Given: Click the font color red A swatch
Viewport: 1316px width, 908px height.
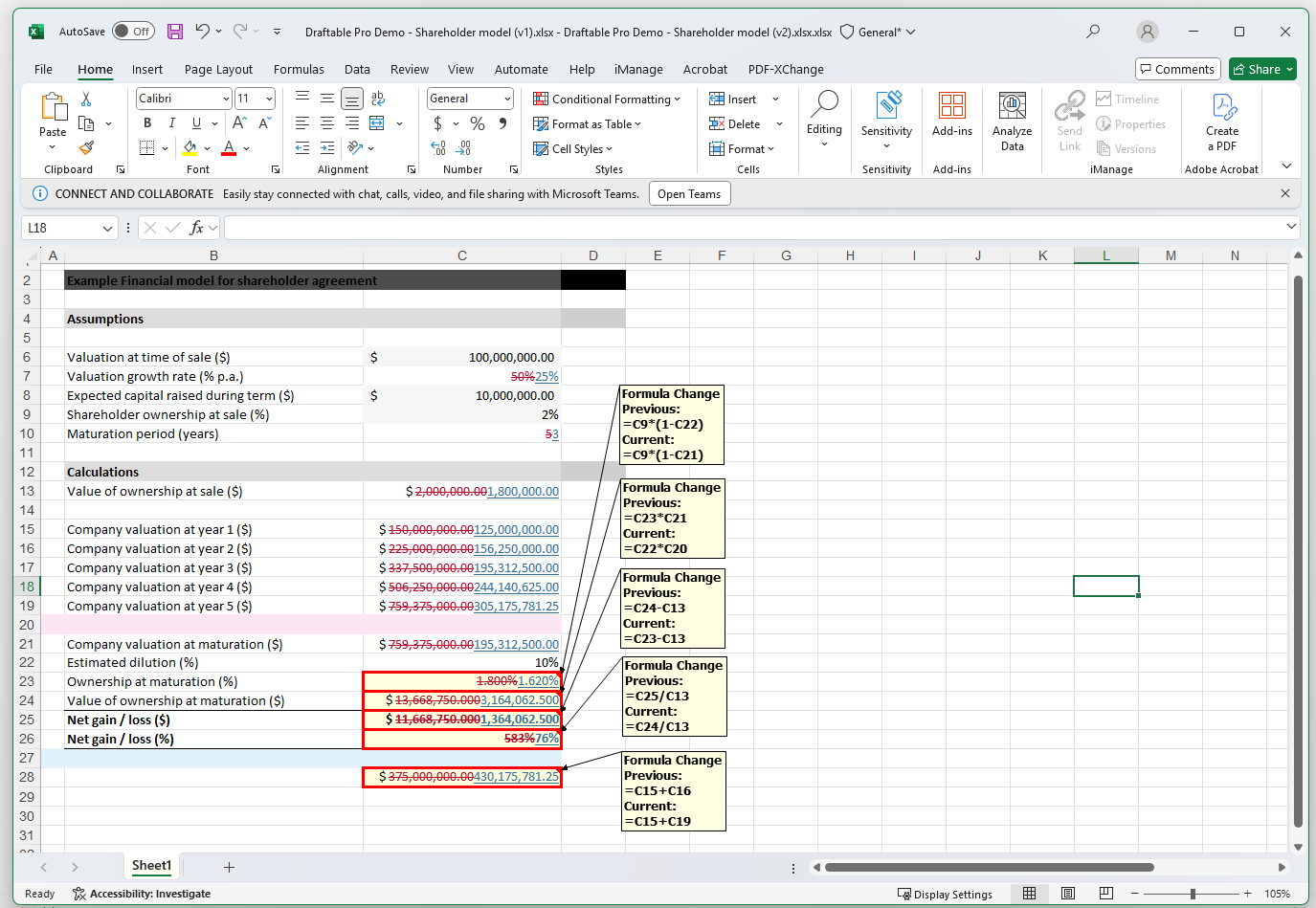Looking at the screenshot, I should [229, 148].
